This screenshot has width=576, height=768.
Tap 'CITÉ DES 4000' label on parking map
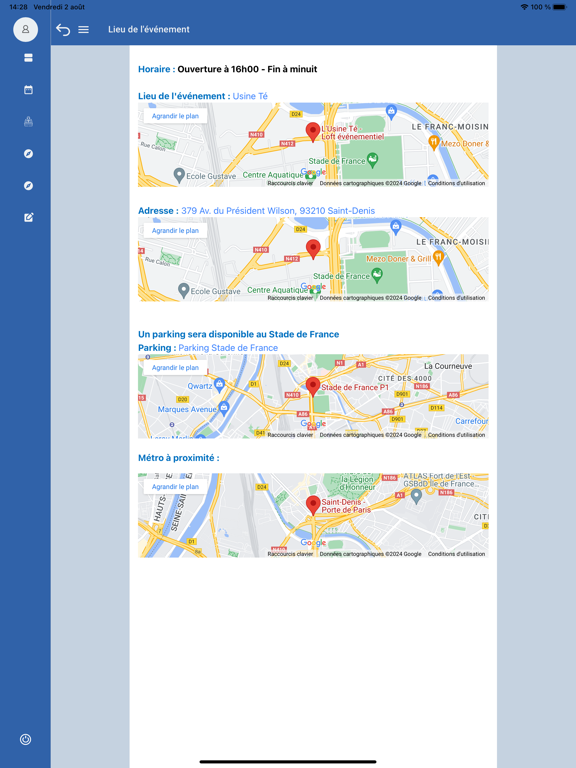point(405,379)
